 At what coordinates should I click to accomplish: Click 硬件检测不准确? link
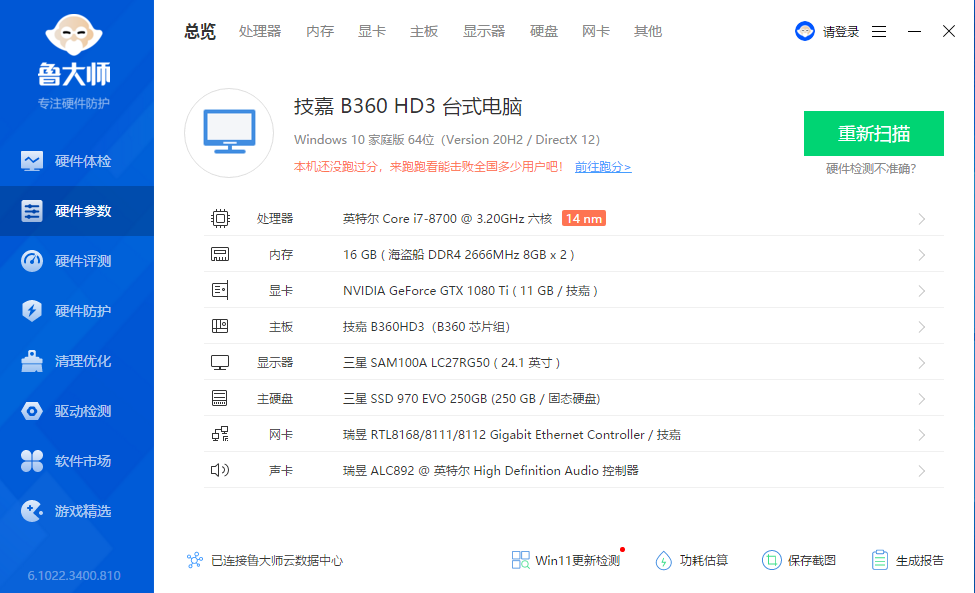(871, 168)
